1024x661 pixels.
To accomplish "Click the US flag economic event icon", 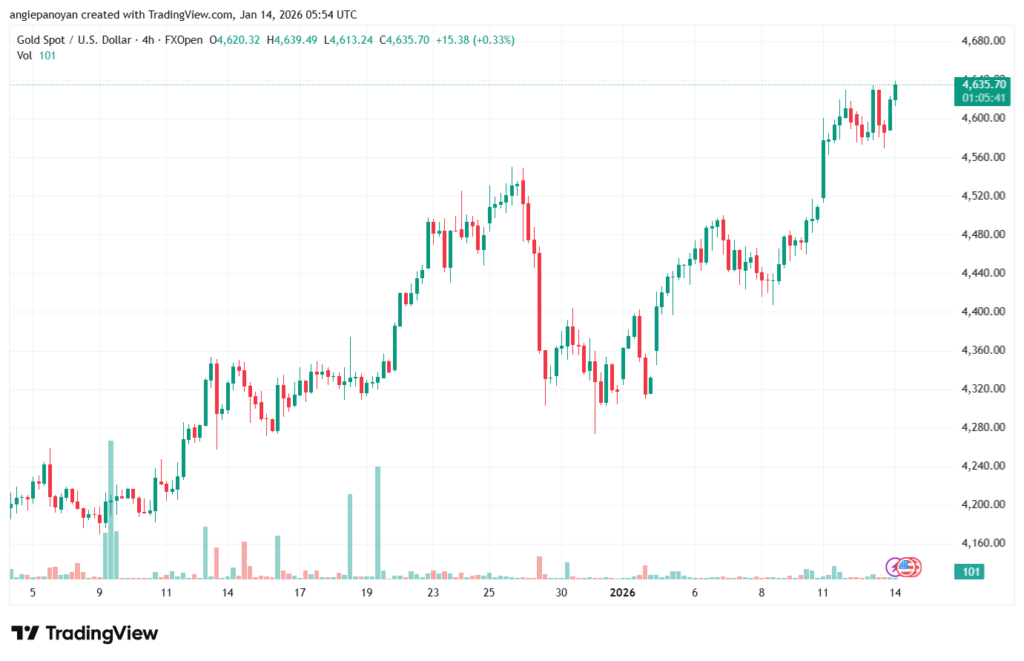I will 908,567.
